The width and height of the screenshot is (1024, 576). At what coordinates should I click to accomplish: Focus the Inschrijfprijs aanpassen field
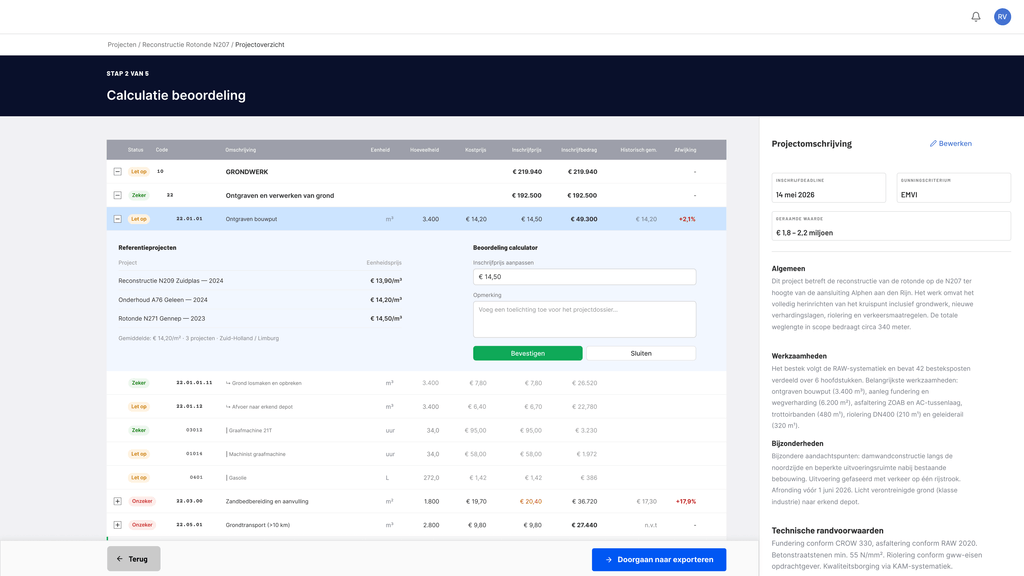[584, 277]
